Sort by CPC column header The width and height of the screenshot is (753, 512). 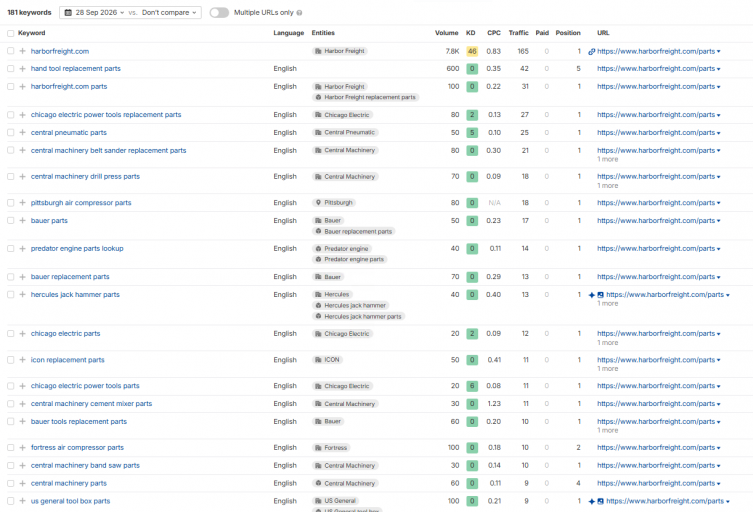pos(494,33)
